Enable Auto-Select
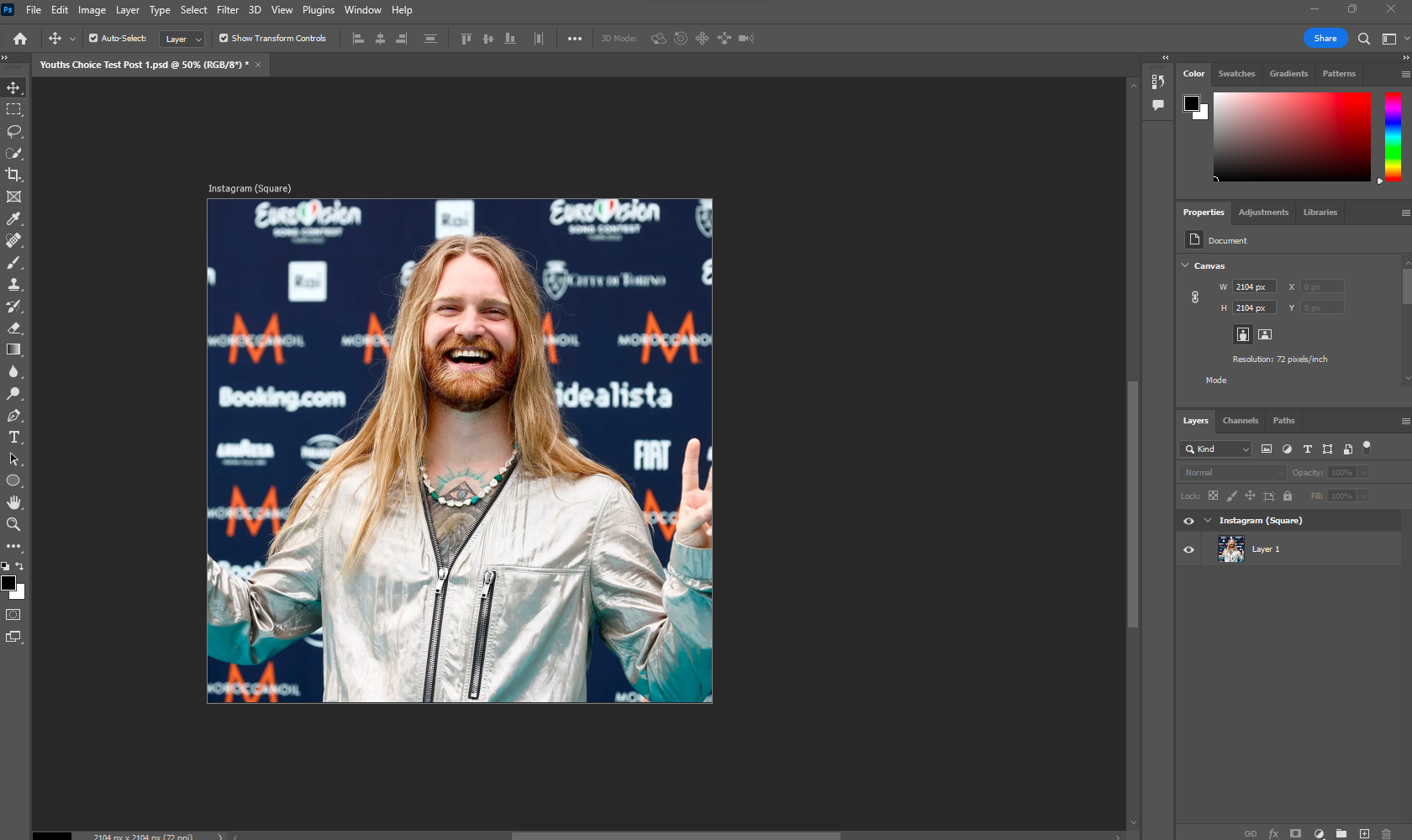 [93, 38]
